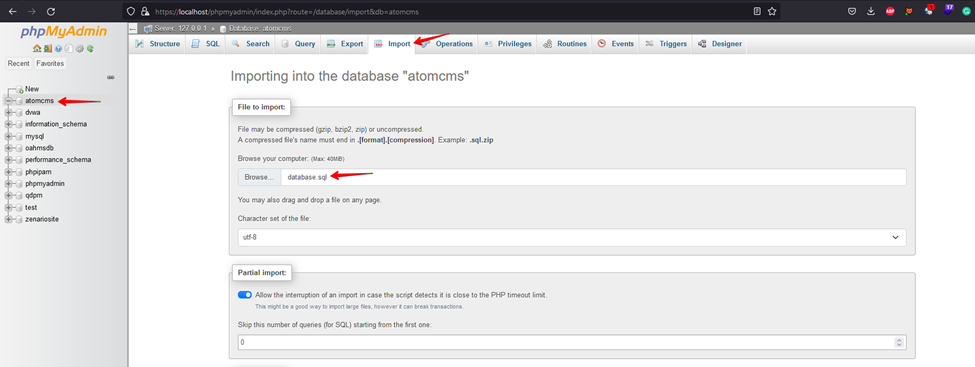This screenshot has width=975, height=367.
Task: Click New database icon in tree
Action: [x=19, y=89]
